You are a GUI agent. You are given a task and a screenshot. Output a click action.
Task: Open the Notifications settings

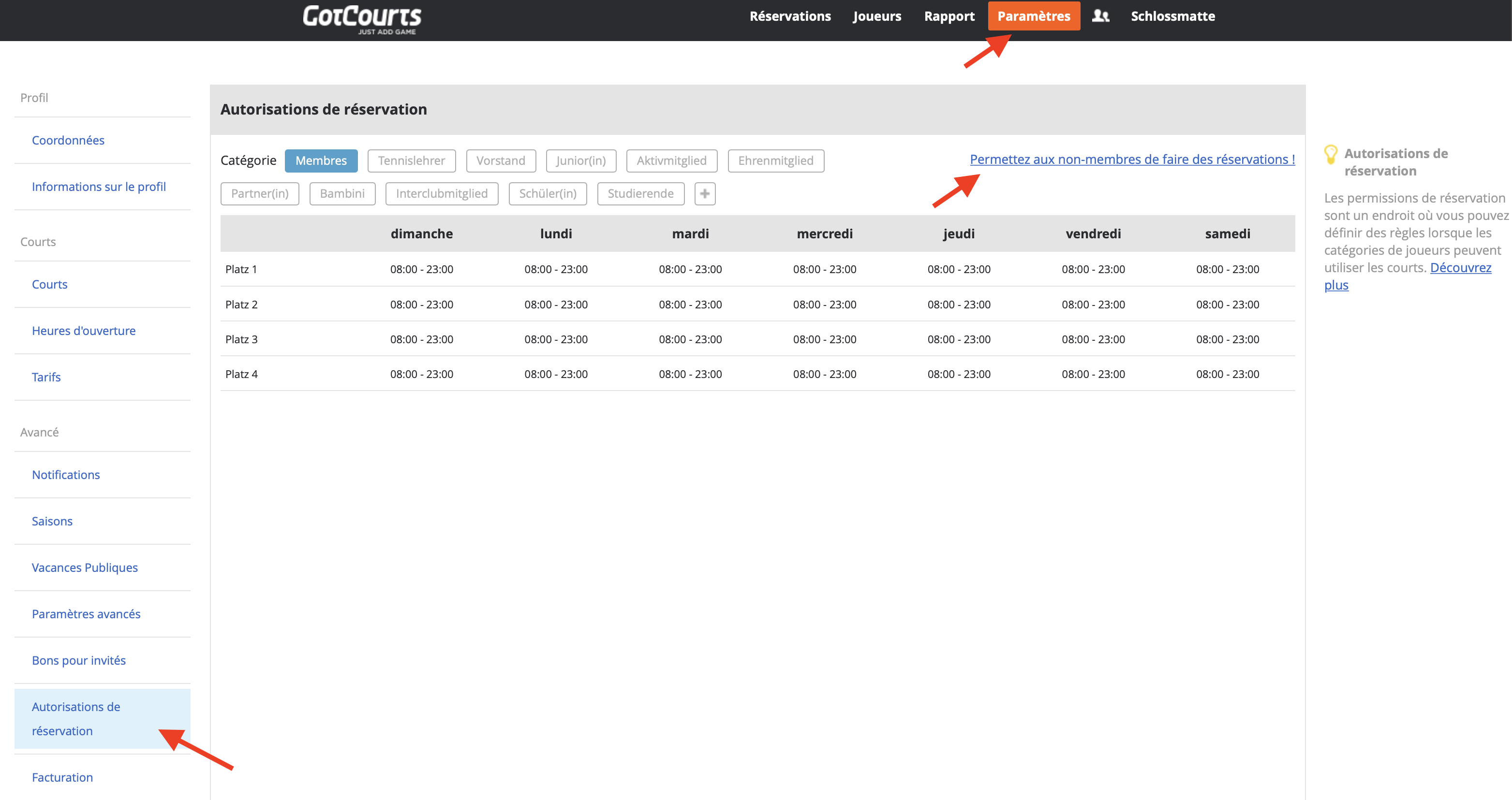click(66, 475)
